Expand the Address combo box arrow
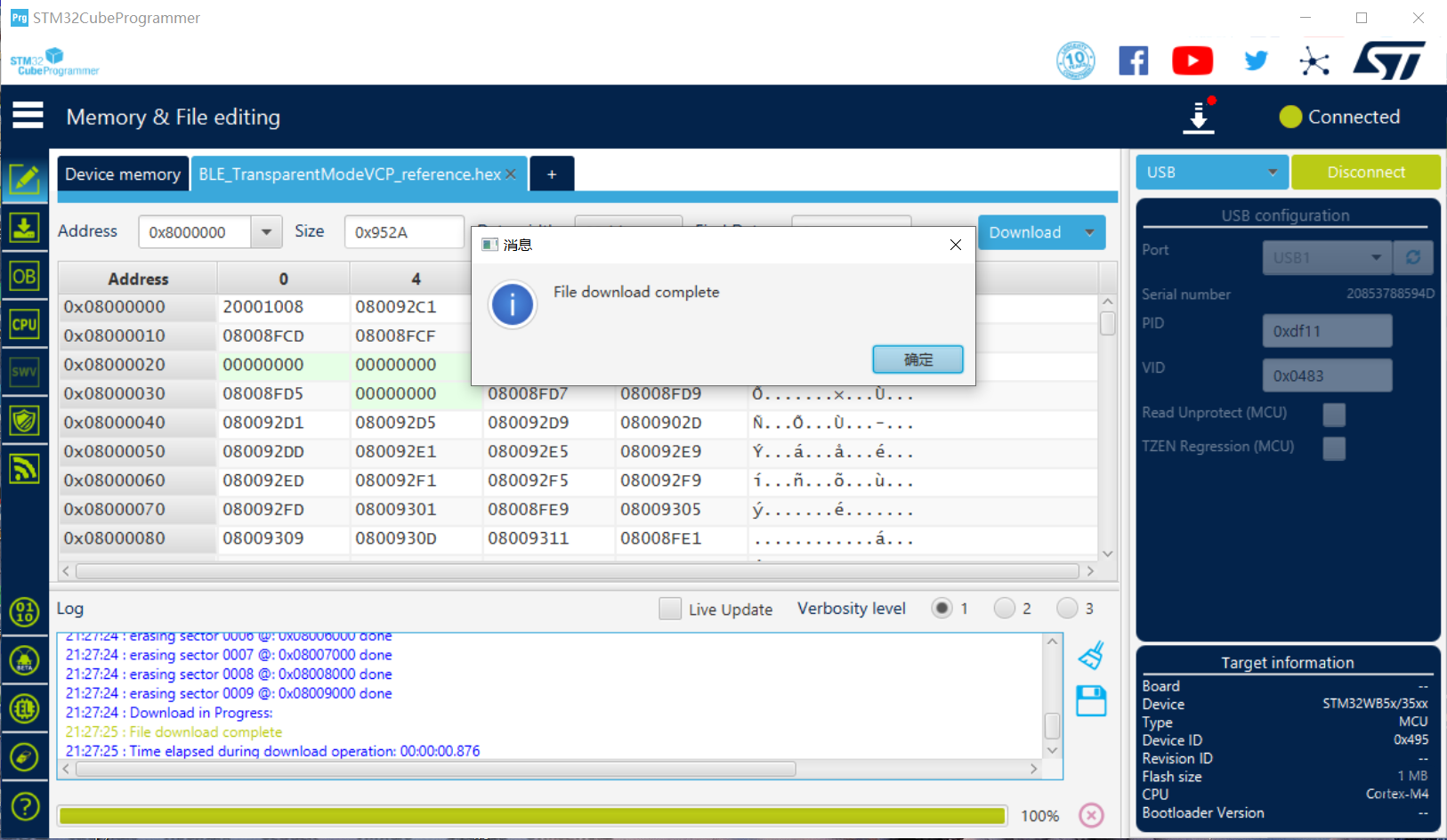The width and height of the screenshot is (1447, 840). click(x=266, y=232)
